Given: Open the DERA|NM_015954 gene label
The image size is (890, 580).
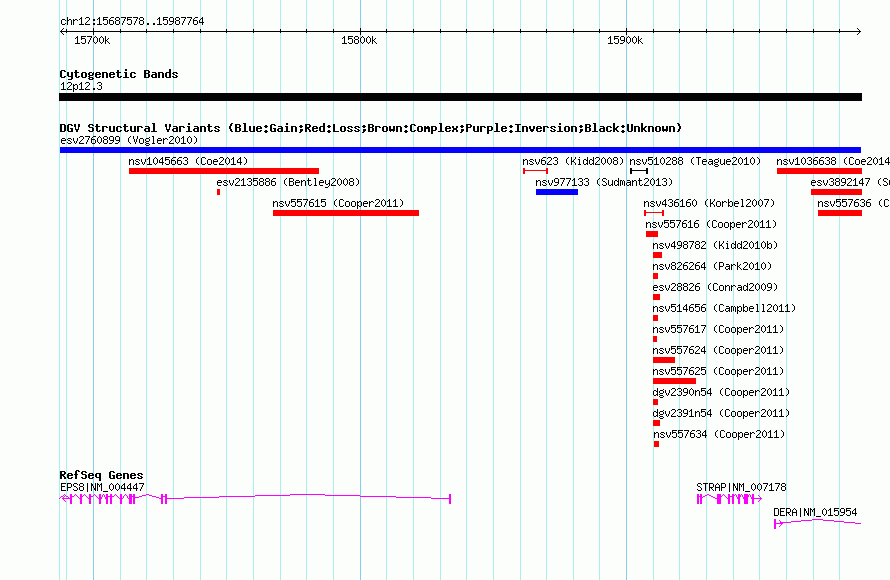Looking at the screenshot, I should (x=815, y=512).
